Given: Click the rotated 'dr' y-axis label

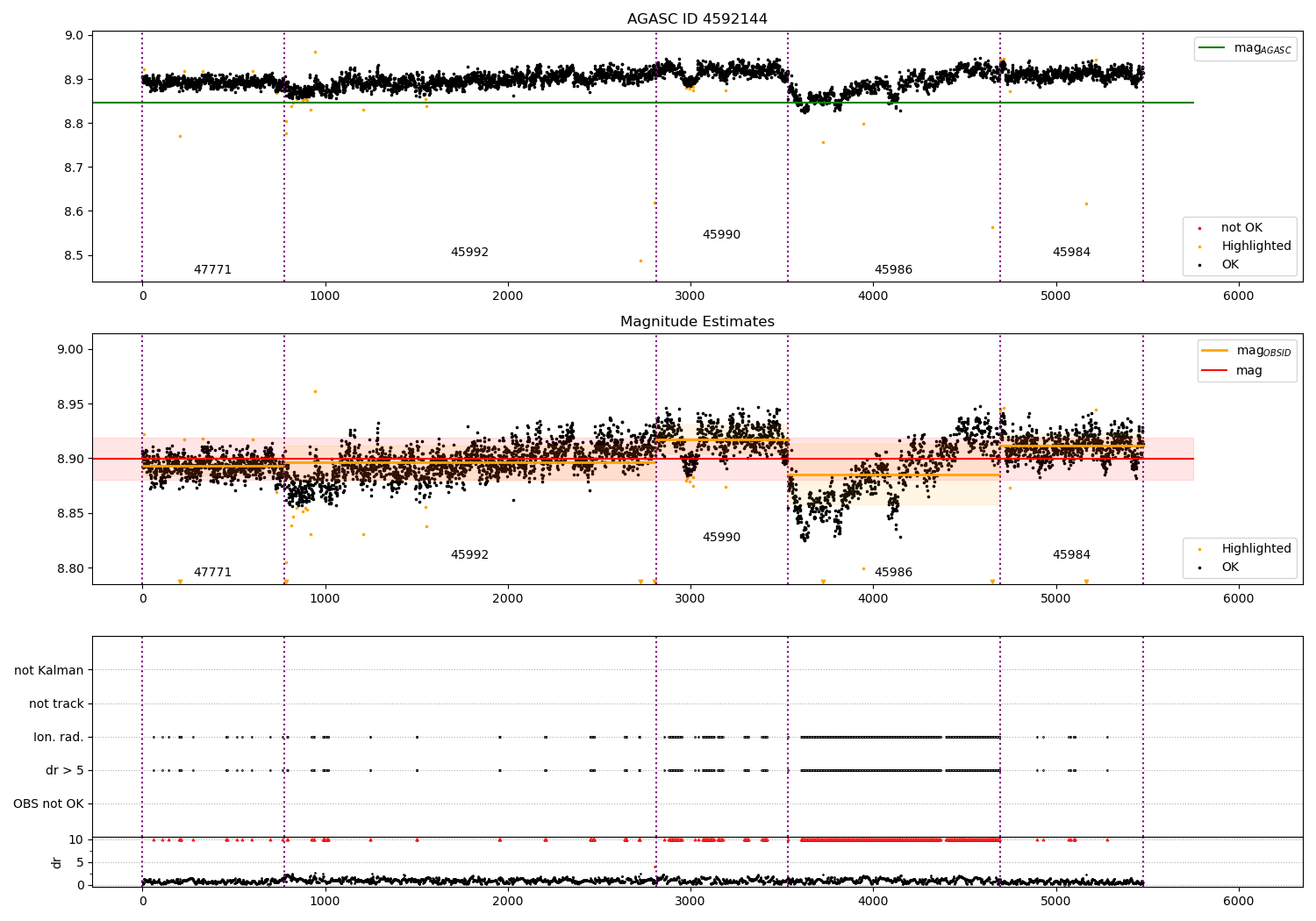Looking at the screenshot, I should [x=57, y=862].
